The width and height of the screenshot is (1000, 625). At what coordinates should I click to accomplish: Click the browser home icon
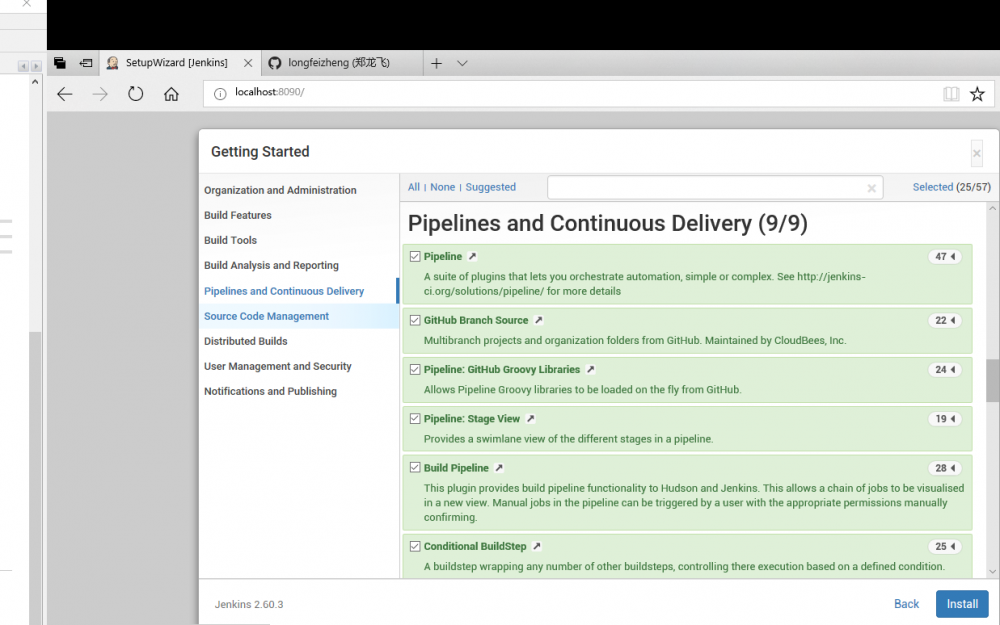coord(171,93)
